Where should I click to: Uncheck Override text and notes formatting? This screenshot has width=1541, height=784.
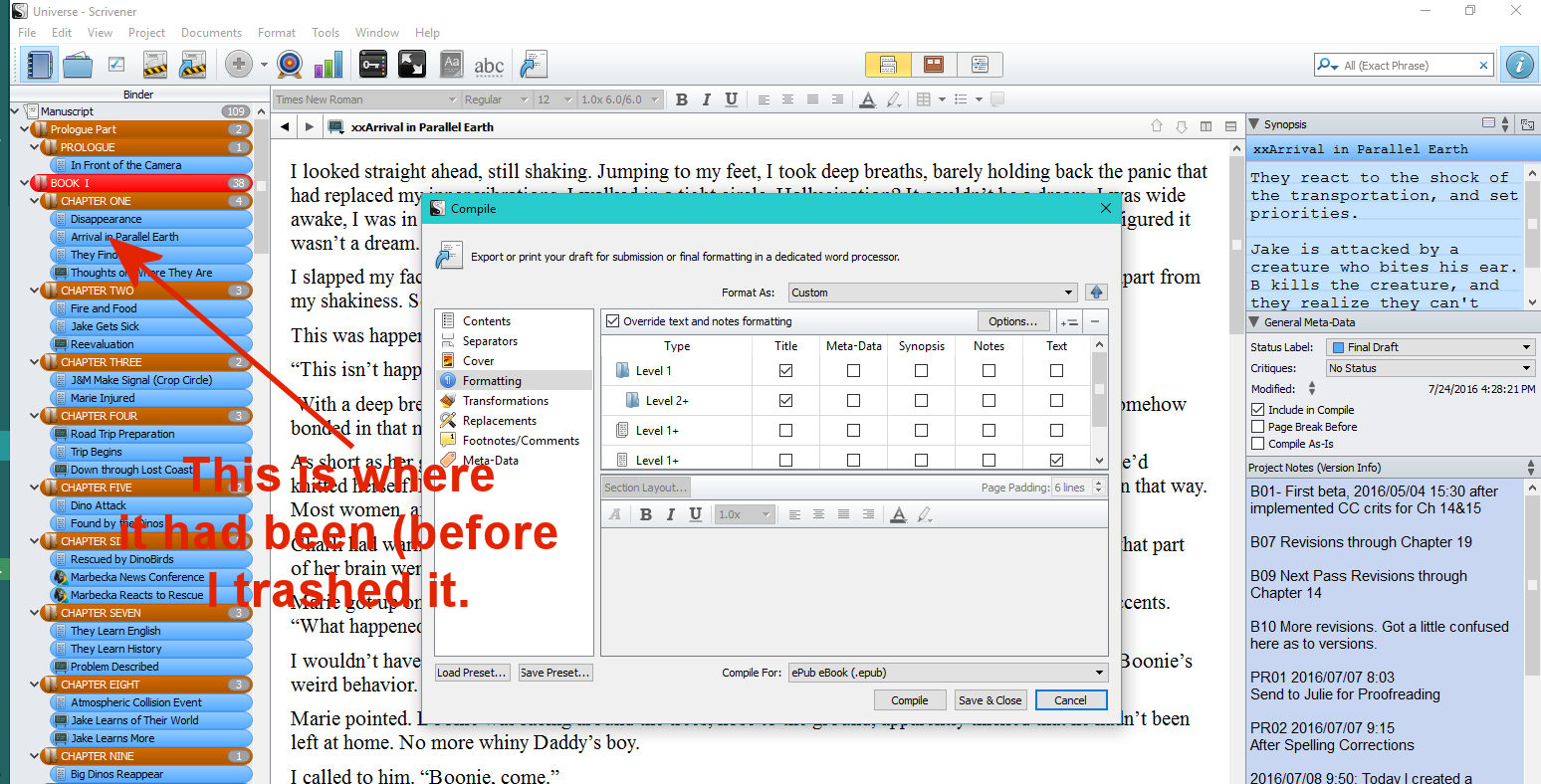click(612, 321)
